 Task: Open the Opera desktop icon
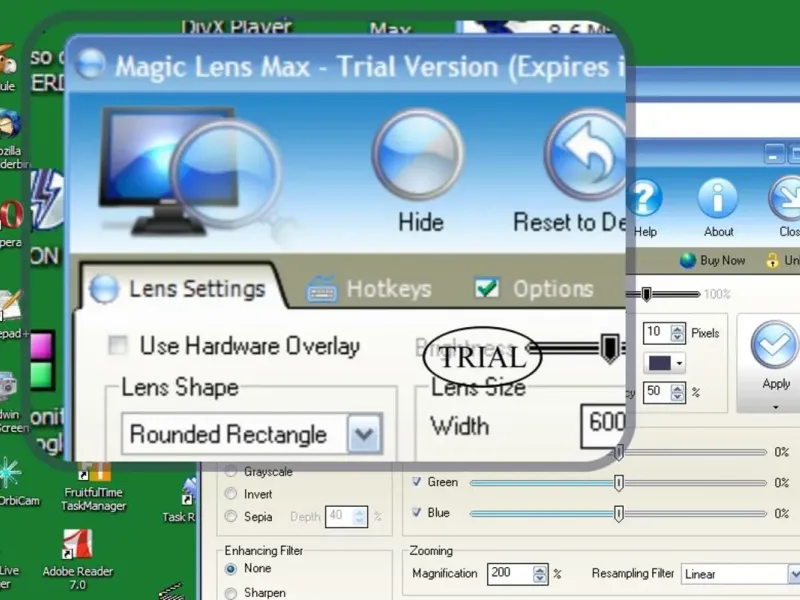(x=11, y=222)
